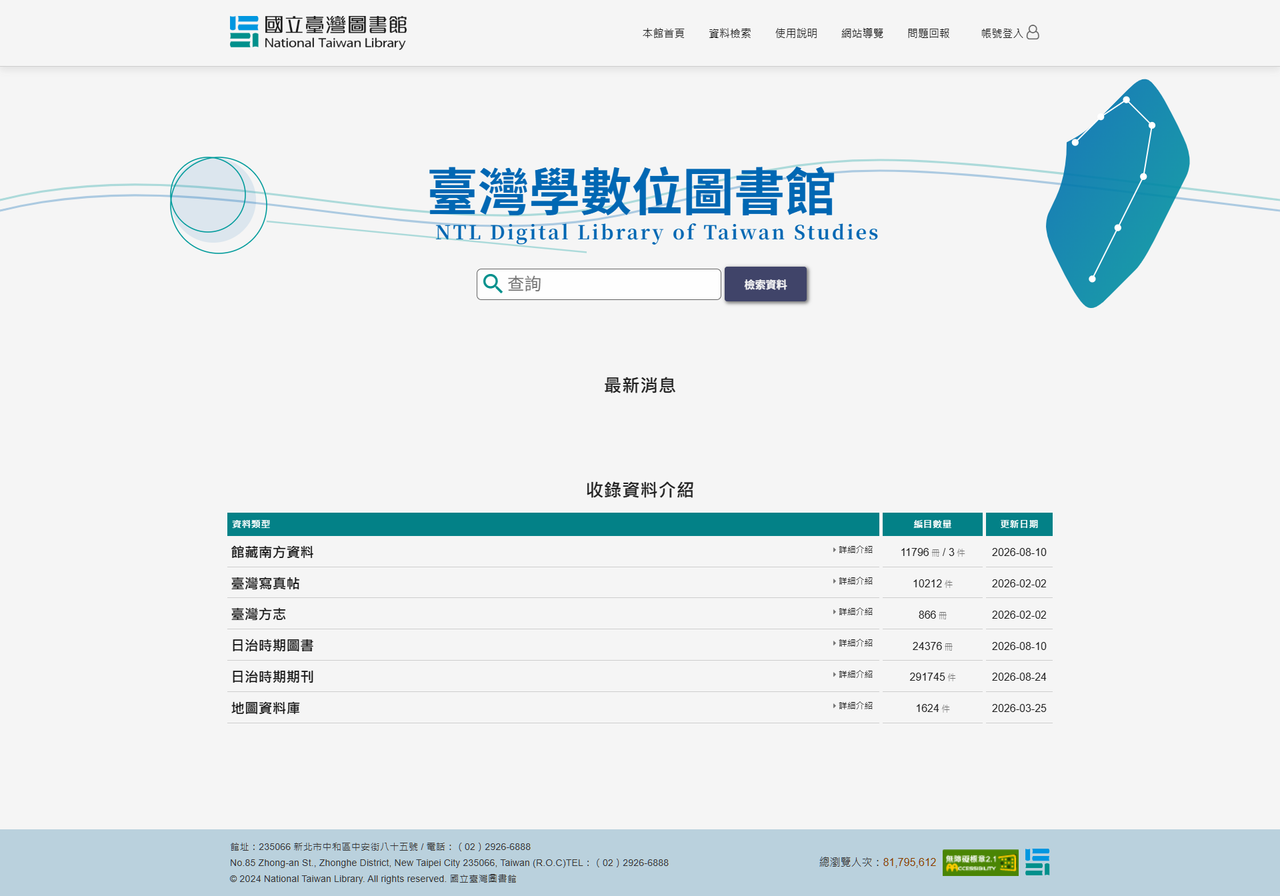The height and width of the screenshot is (896, 1280).
Task: Open the 臺灣寫真帖 collection link
Action: click(265, 583)
